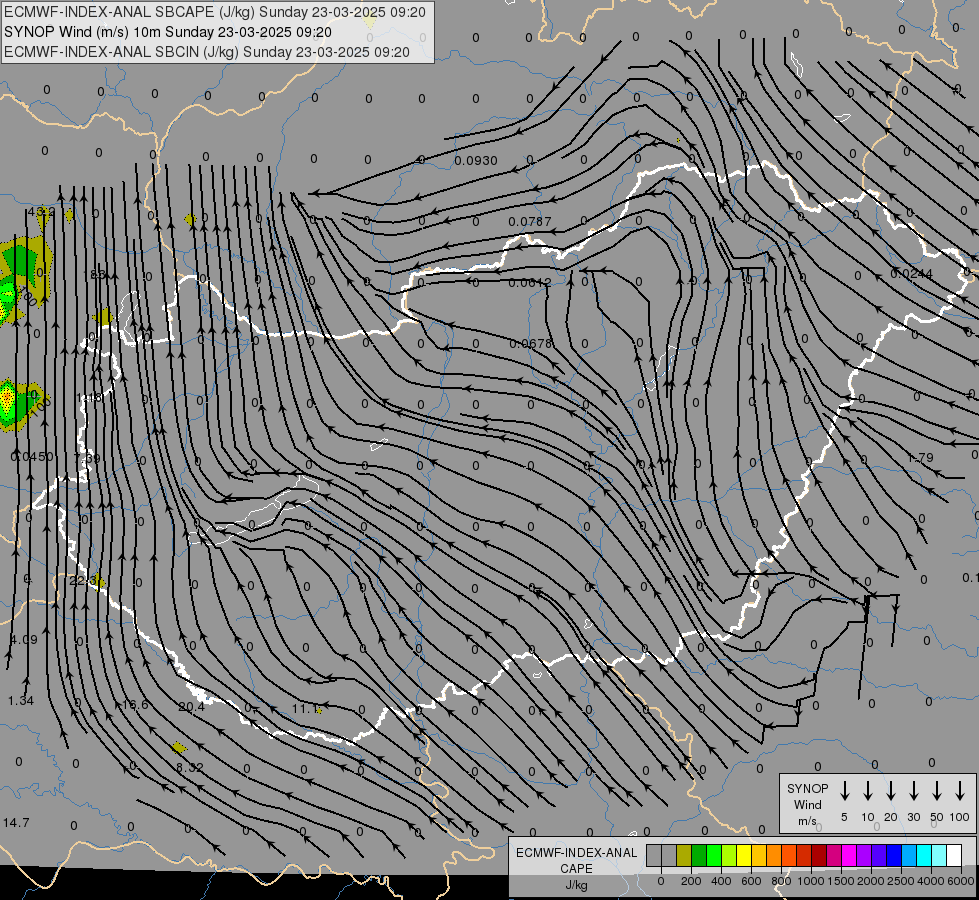The height and width of the screenshot is (900, 979).
Task: Click the 0.0612 value on the map
Action: tap(529, 282)
